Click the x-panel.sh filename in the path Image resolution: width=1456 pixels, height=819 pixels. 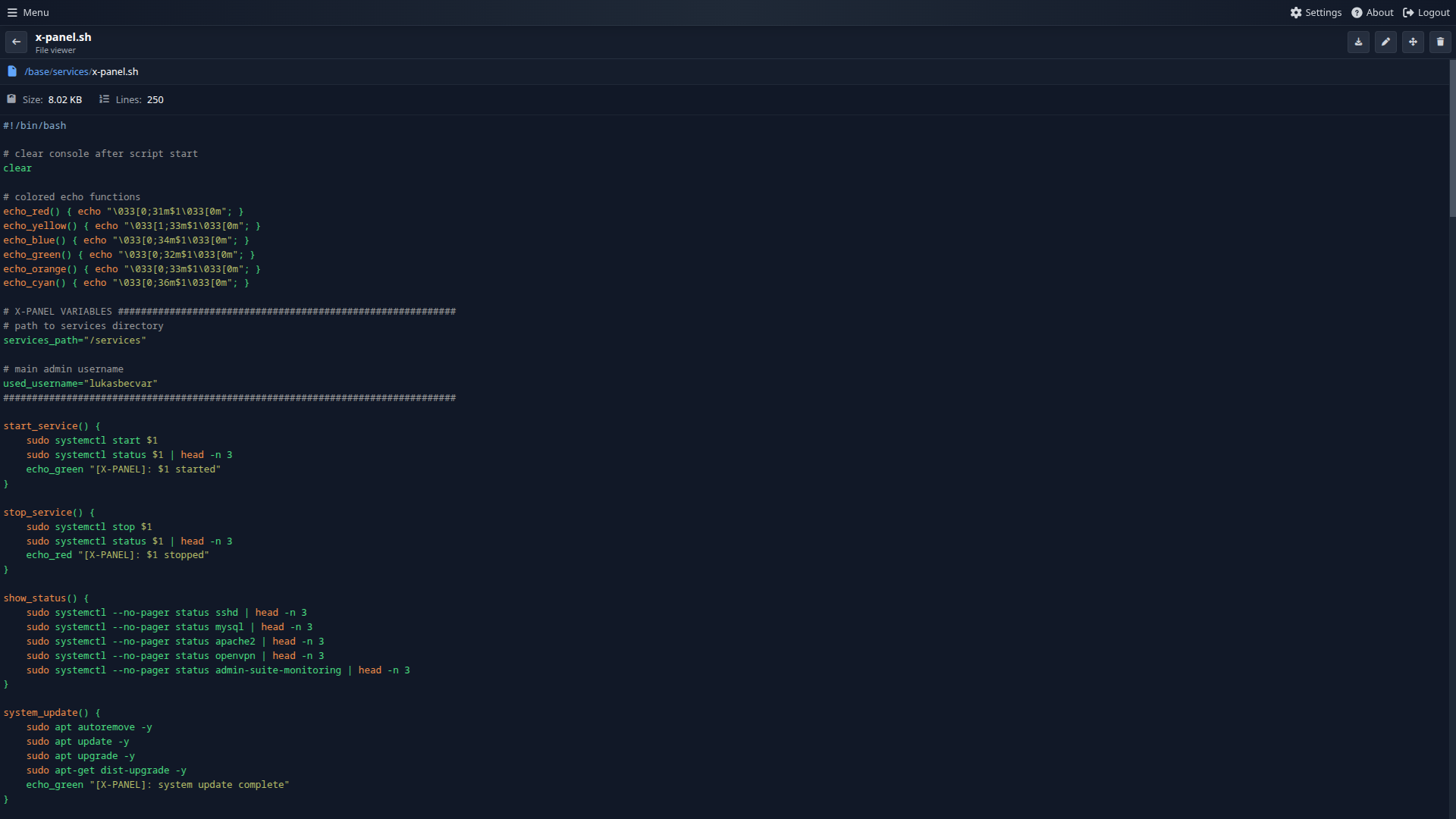tap(115, 71)
